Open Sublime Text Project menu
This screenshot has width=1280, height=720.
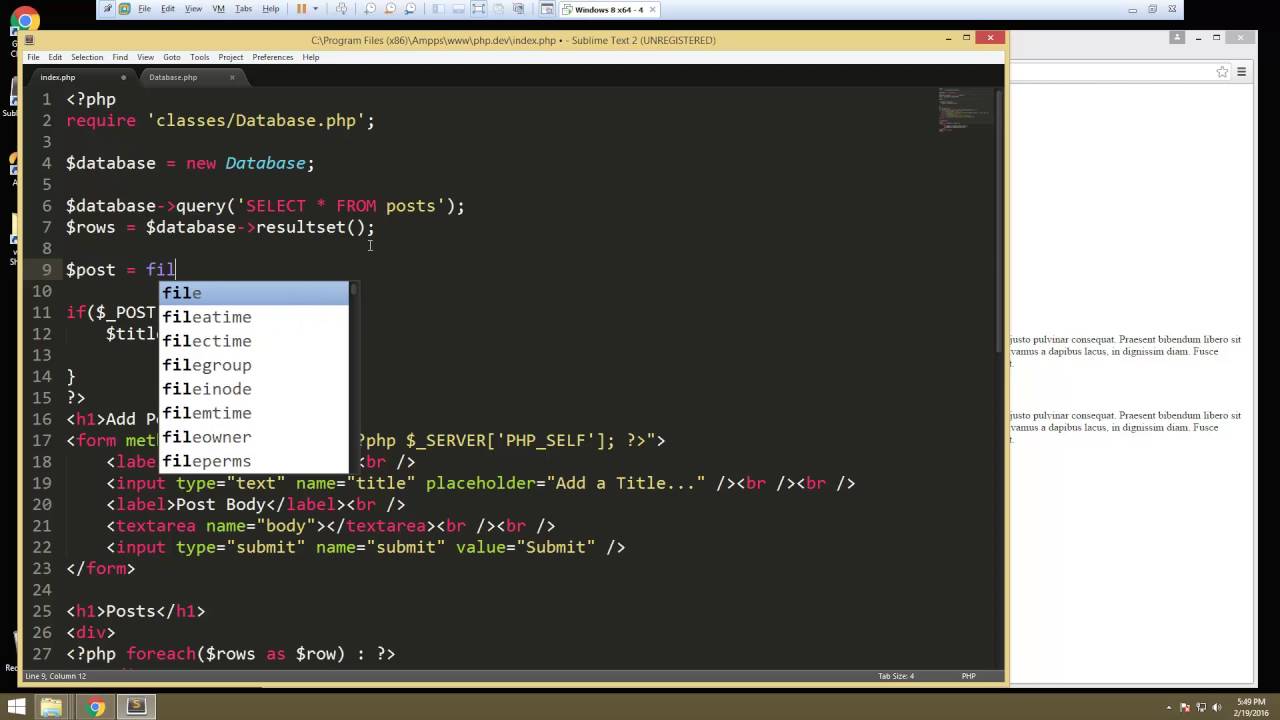[x=231, y=57]
